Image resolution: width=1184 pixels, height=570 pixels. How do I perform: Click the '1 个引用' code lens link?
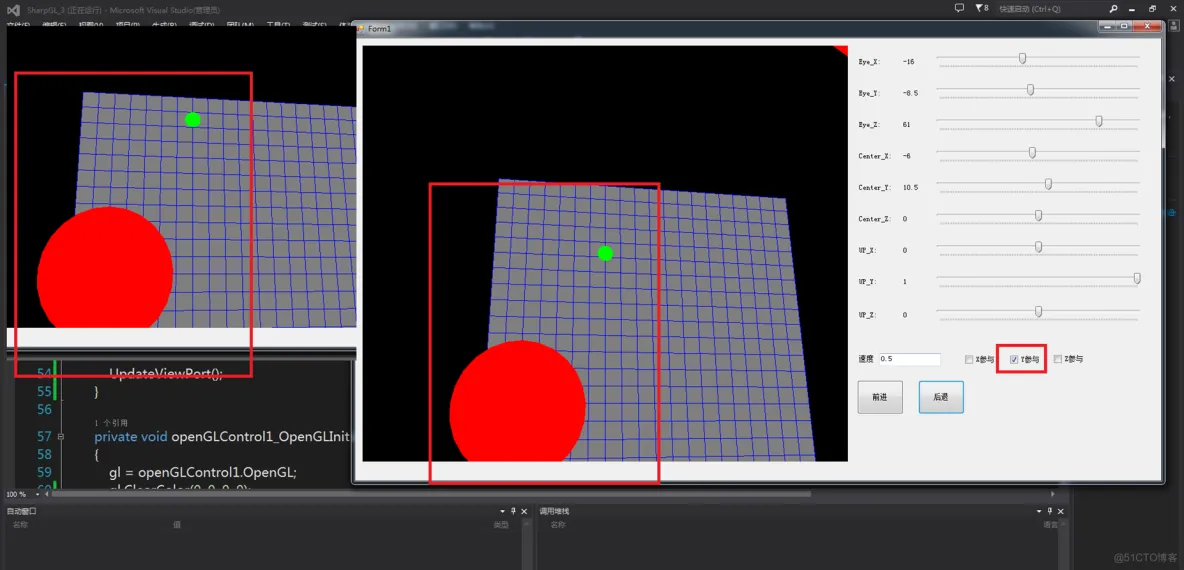pyautogui.click(x=111, y=423)
